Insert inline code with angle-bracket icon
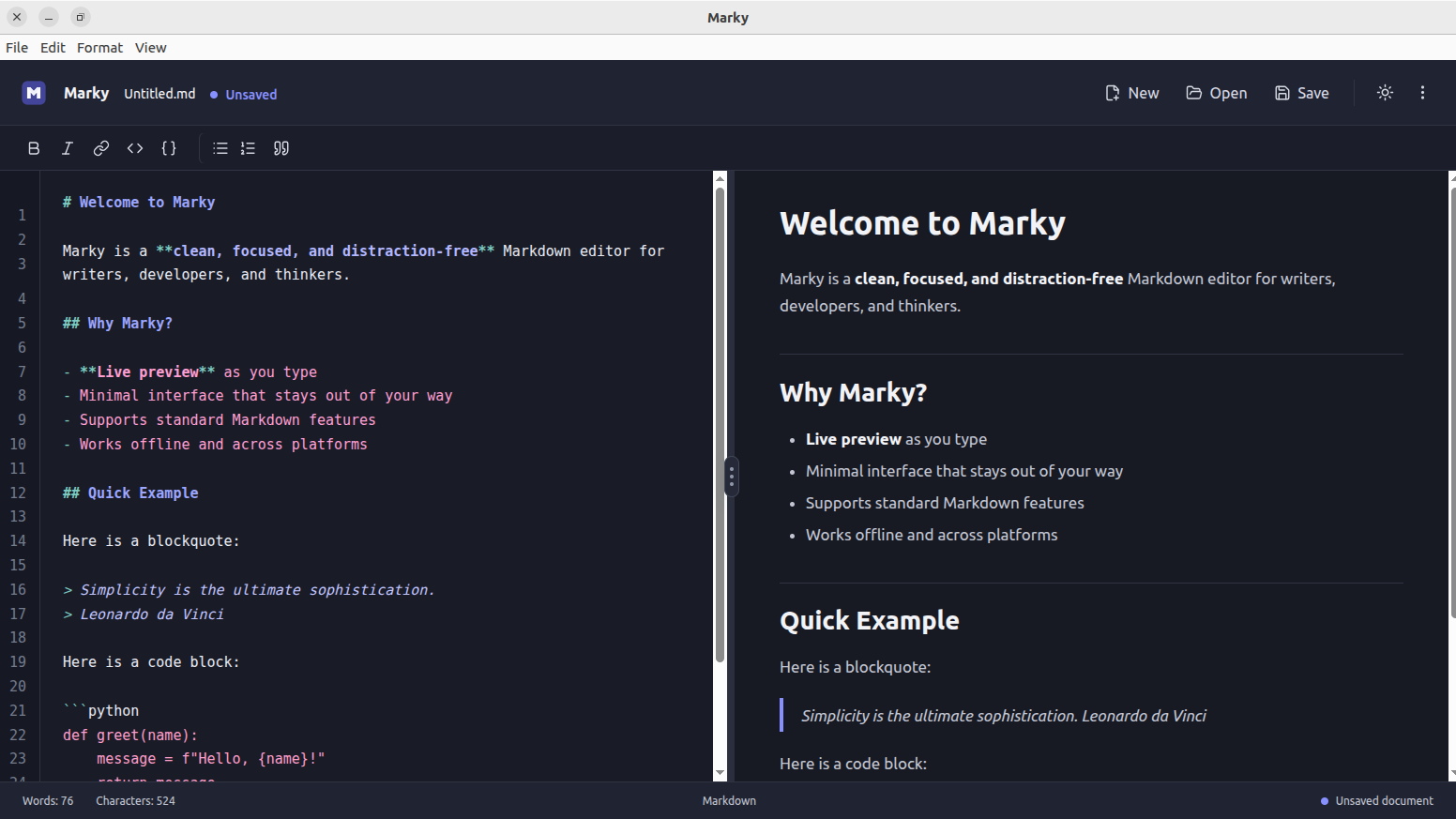This screenshot has height=819, width=1456. 135,148
